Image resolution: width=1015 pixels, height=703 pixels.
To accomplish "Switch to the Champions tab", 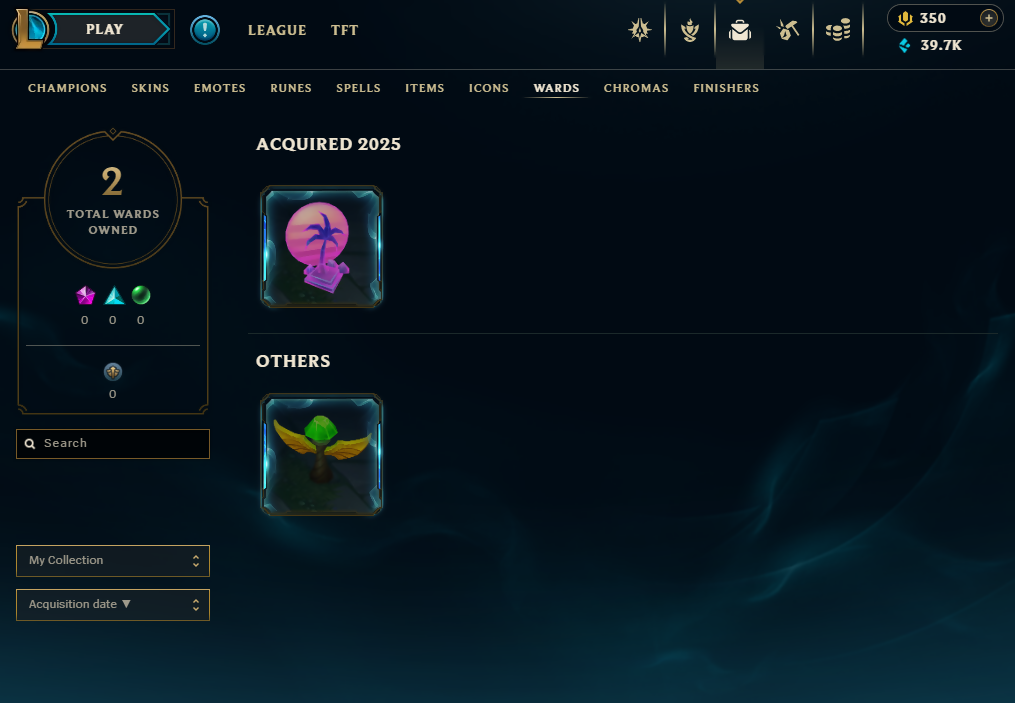I will 67,88.
